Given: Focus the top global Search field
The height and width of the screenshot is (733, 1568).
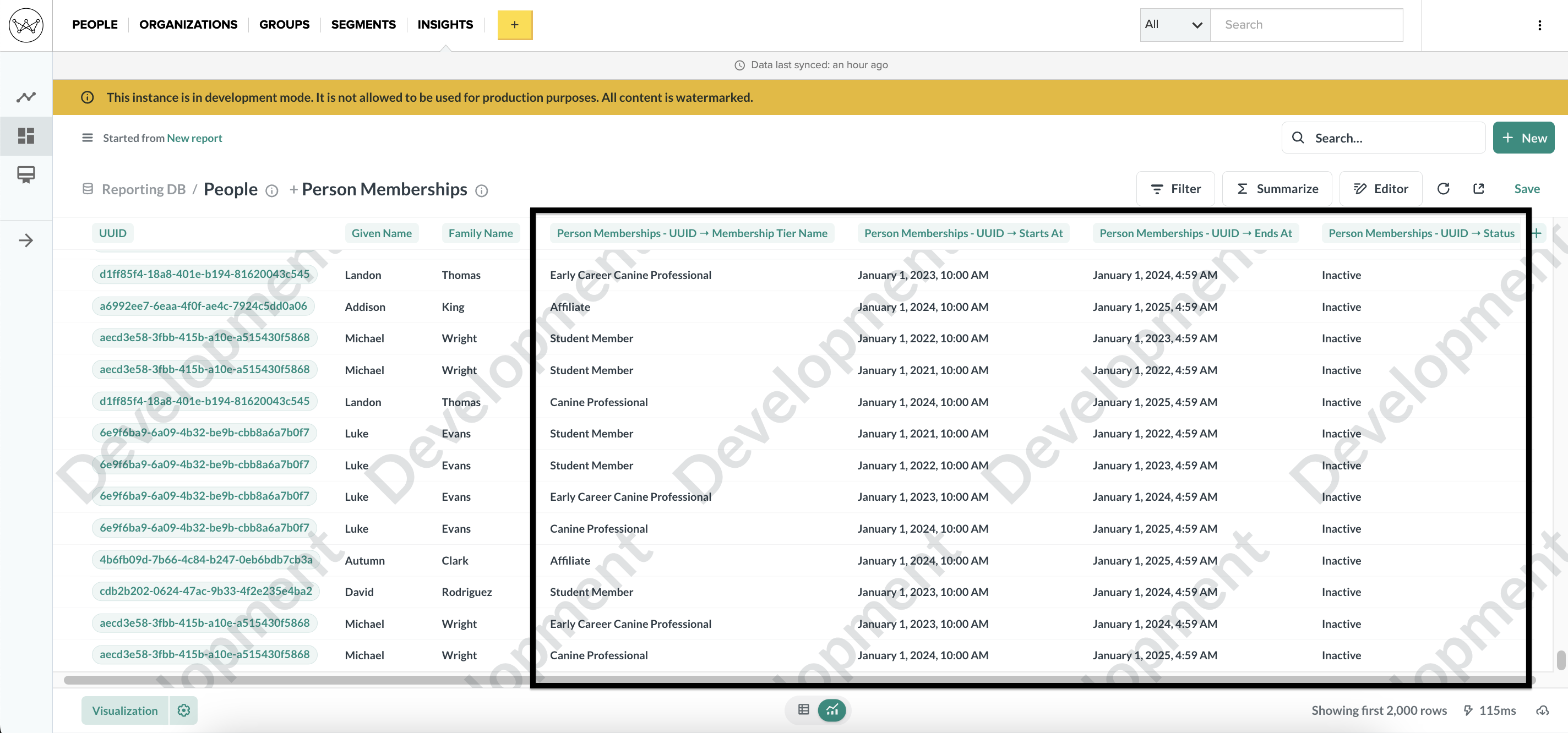Looking at the screenshot, I should [1306, 25].
